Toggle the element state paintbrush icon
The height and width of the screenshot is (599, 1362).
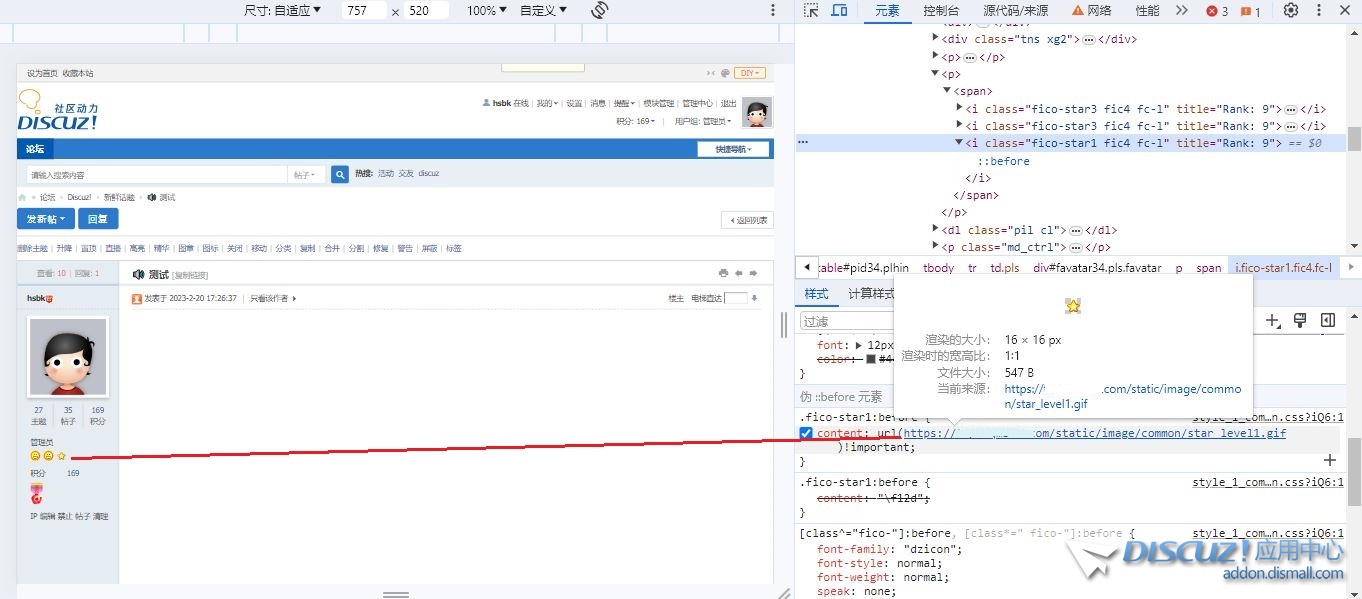point(1300,321)
